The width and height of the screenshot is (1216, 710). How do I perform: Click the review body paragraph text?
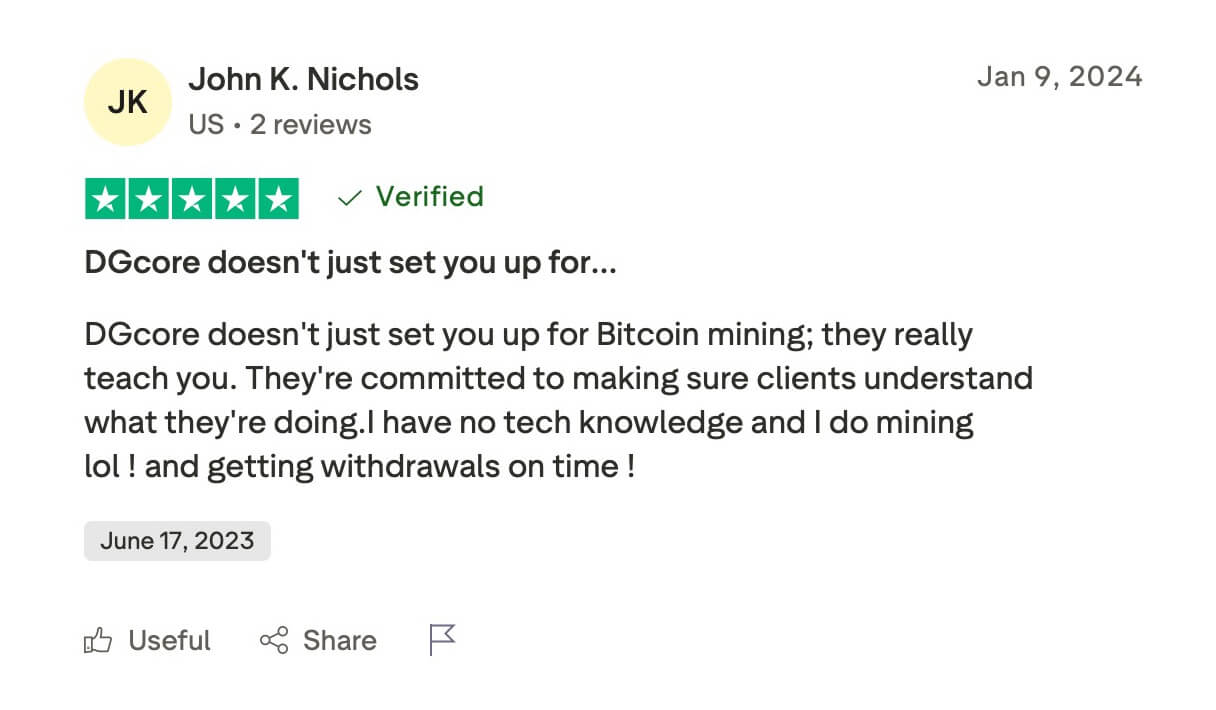click(558, 400)
